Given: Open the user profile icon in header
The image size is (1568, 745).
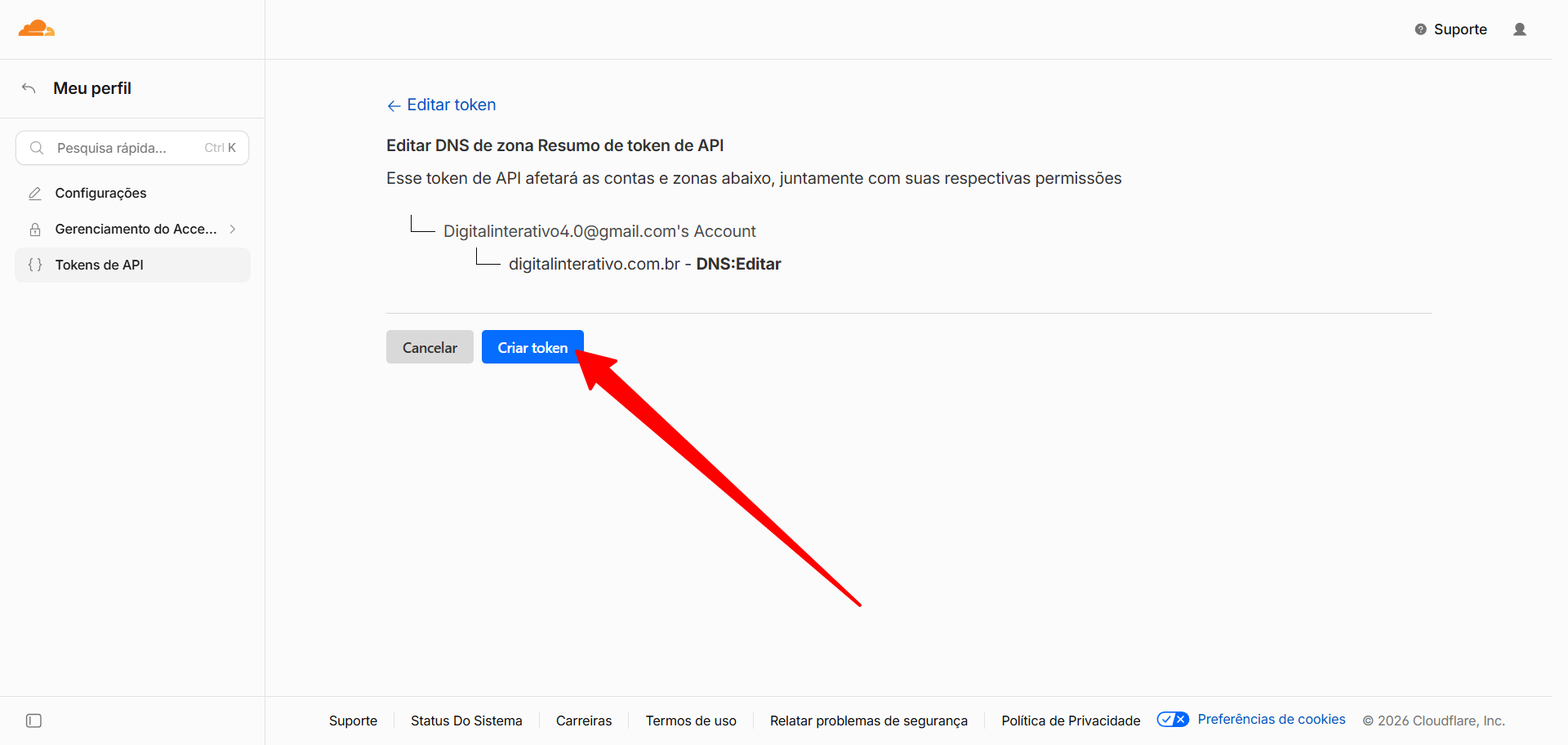Looking at the screenshot, I should [x=1520, y=29].
